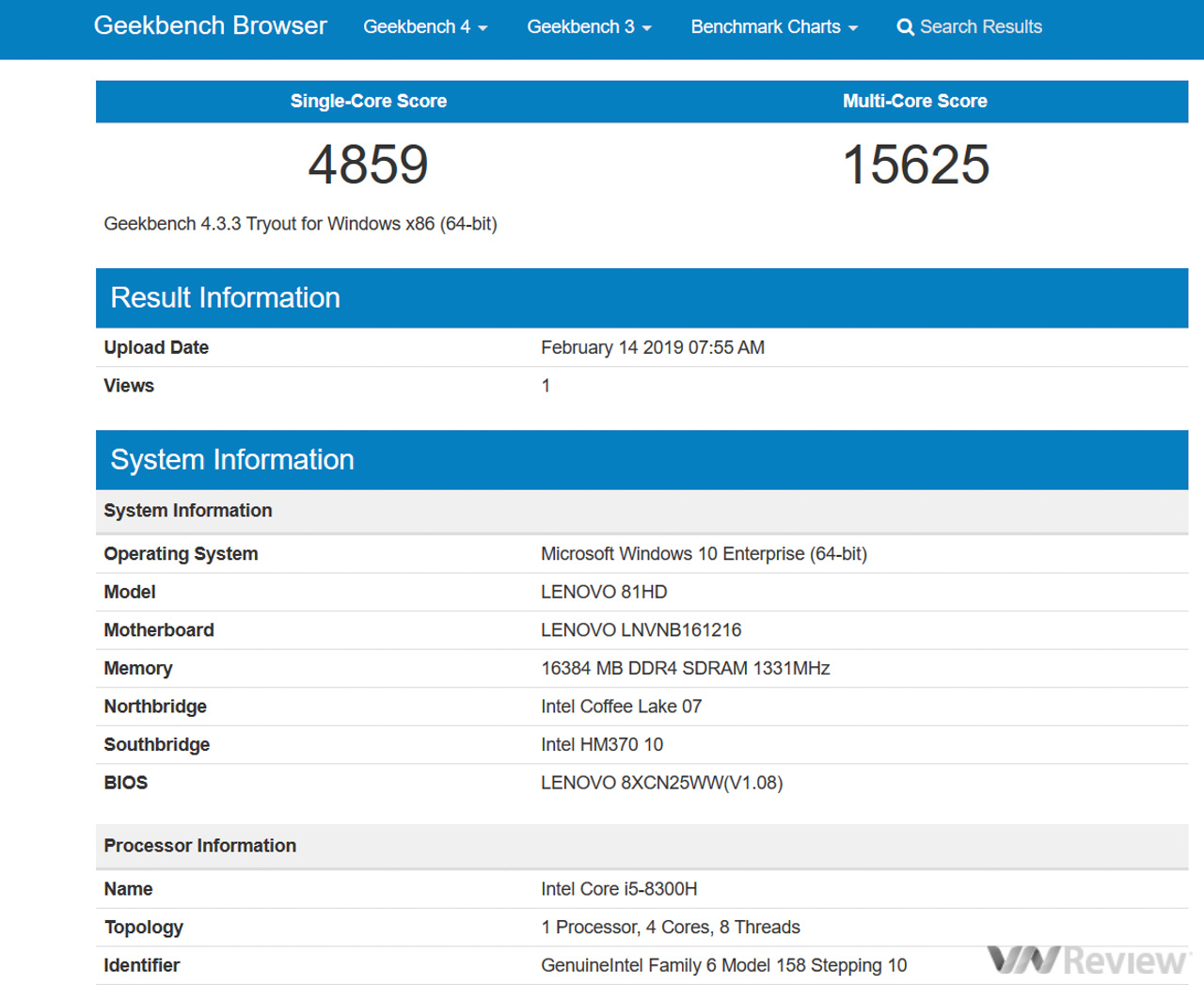Open the Geekbench Browser home link

[210, 26]
